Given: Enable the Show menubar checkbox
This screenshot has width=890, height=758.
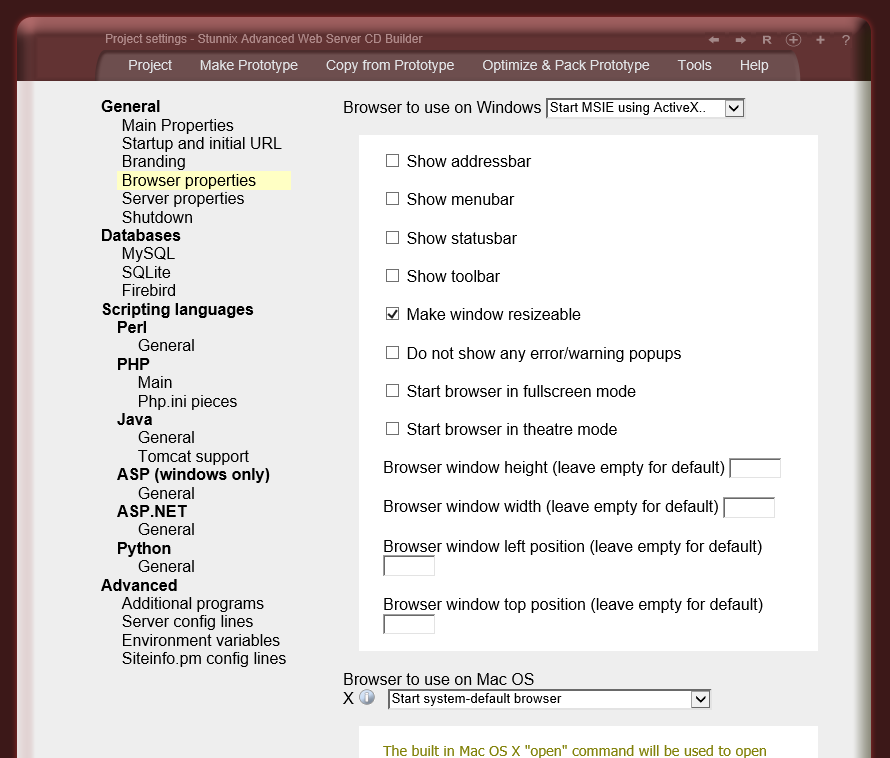Looking at the screenshot, I should coord(392,198).
